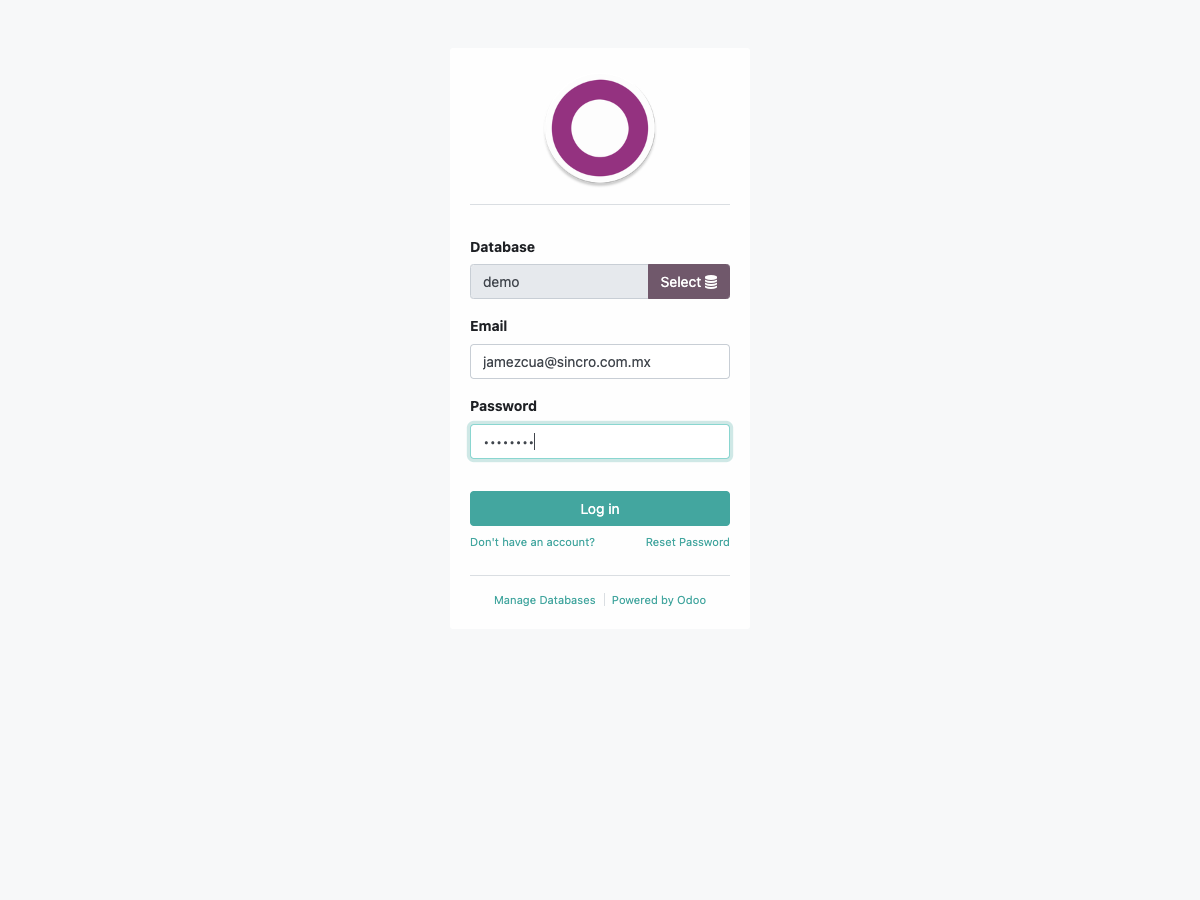
Task: Click the Password field label
Action: [x=503, y=406]
